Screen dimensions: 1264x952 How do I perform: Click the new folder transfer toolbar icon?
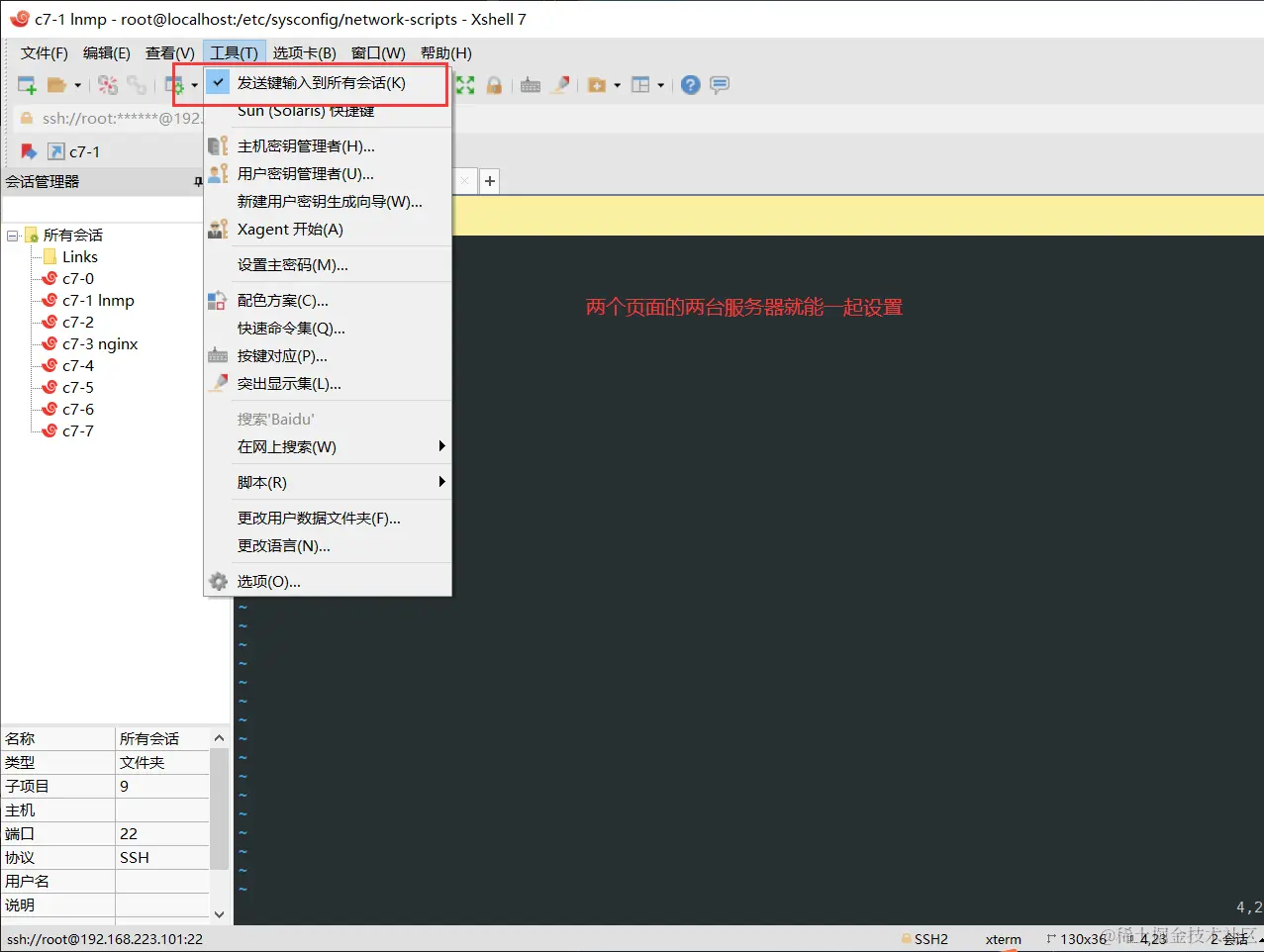(597, 85)
